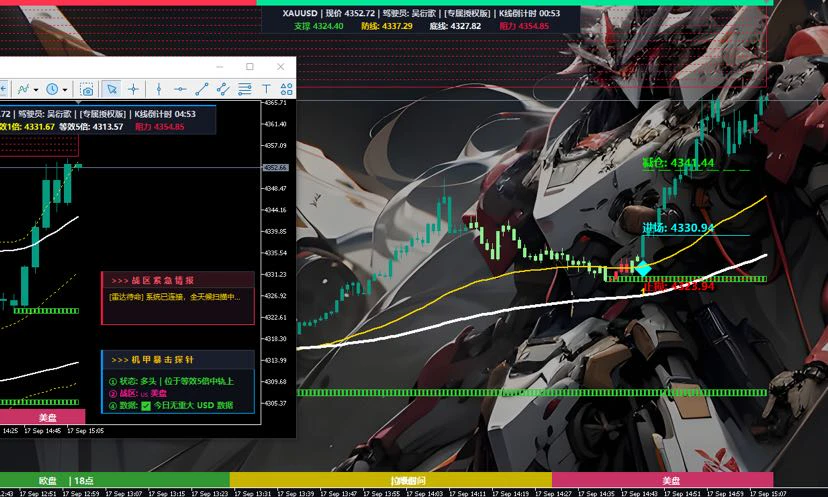Click current price tag 4352.66 on axis
Viewport: 828px width, 497px height.
click(275, 167)
